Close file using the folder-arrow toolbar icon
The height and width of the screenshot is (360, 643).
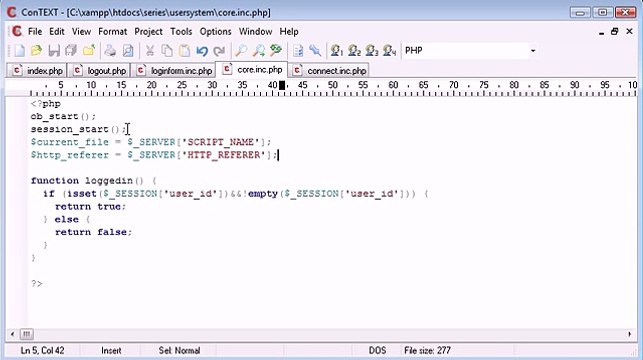(x=89, y=51)
